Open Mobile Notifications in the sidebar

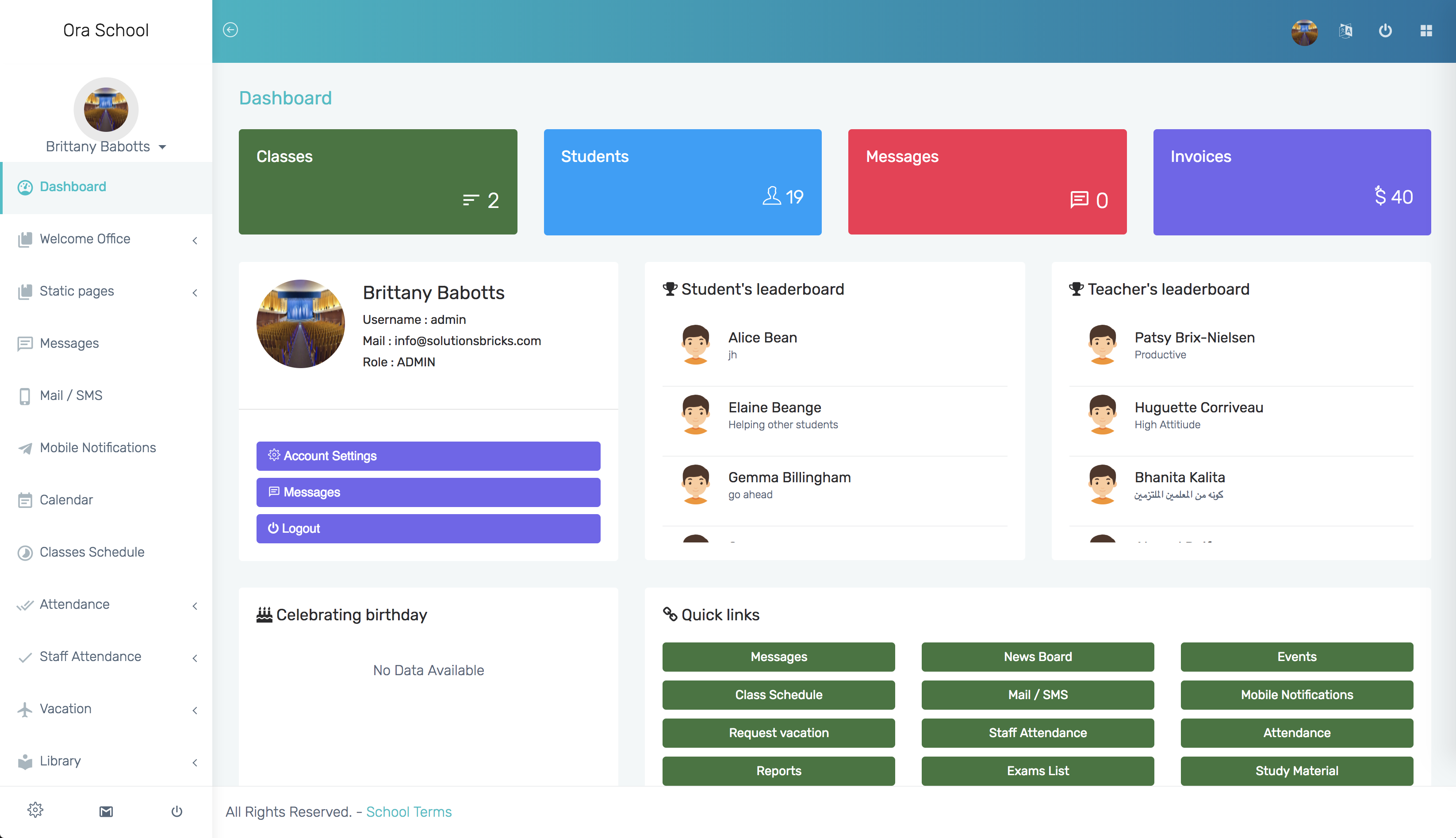point(98,447)
